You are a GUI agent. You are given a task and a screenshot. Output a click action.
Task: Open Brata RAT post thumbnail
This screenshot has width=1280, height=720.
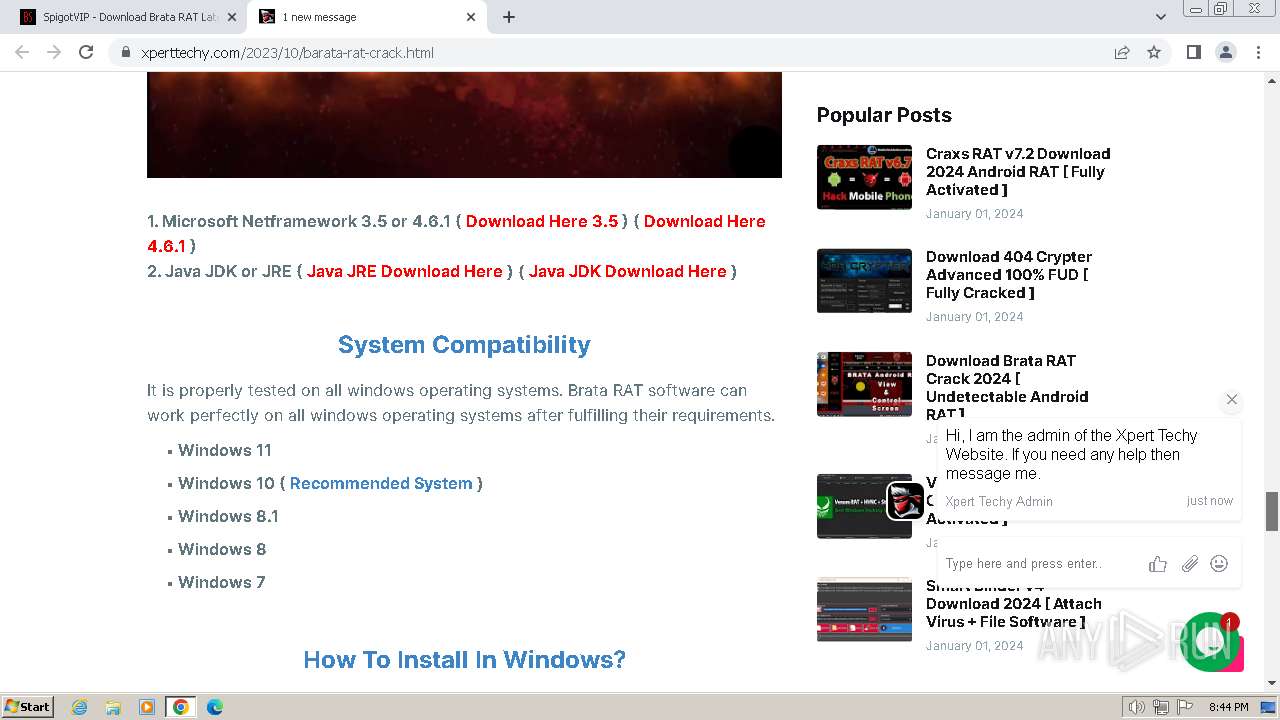click(864, 384)
